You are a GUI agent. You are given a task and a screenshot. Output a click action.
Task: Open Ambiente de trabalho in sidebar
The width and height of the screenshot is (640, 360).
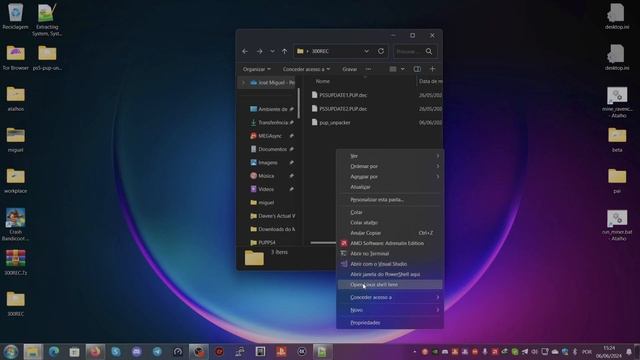[272, 109]
